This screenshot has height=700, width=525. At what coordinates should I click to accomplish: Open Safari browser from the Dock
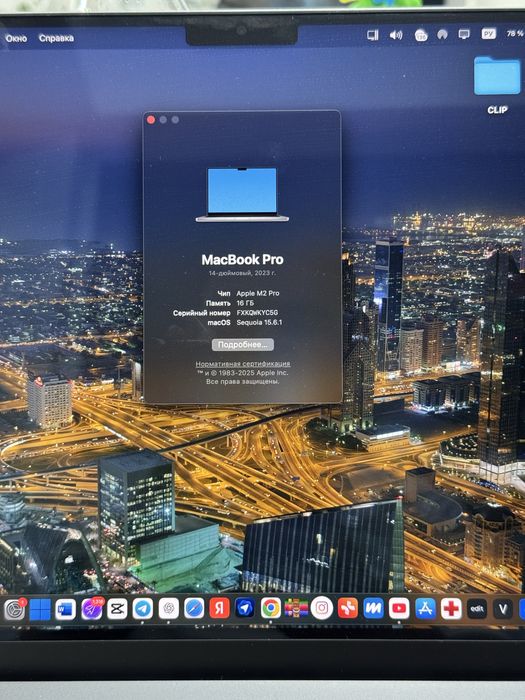pos(194,608)
